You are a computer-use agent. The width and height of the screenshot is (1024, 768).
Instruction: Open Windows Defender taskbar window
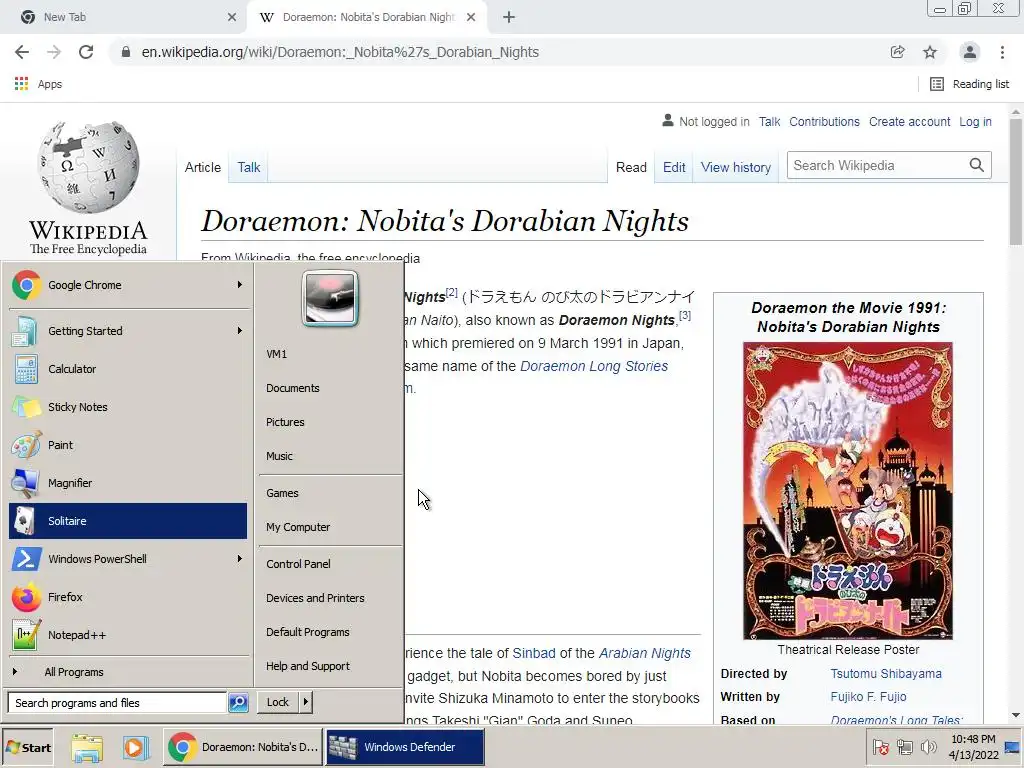click(405, 747)
